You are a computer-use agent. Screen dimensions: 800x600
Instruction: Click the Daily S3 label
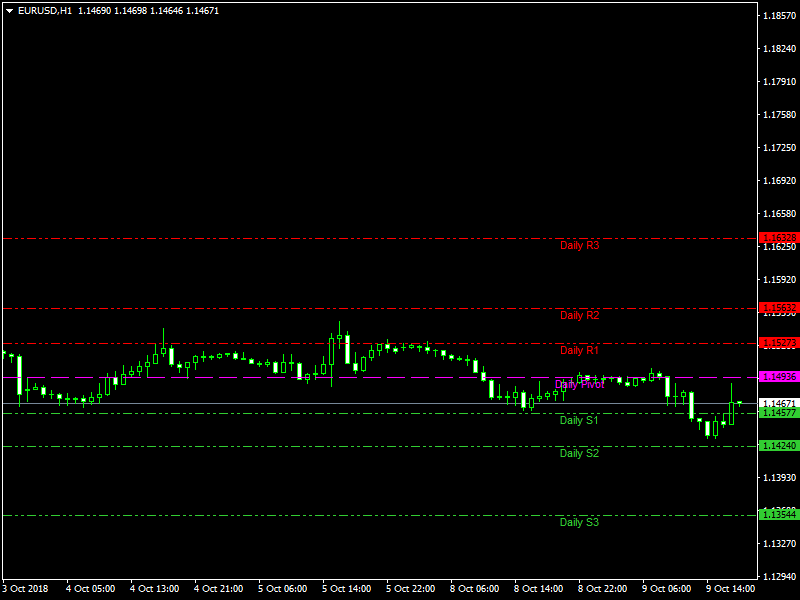tap(579, 522)
